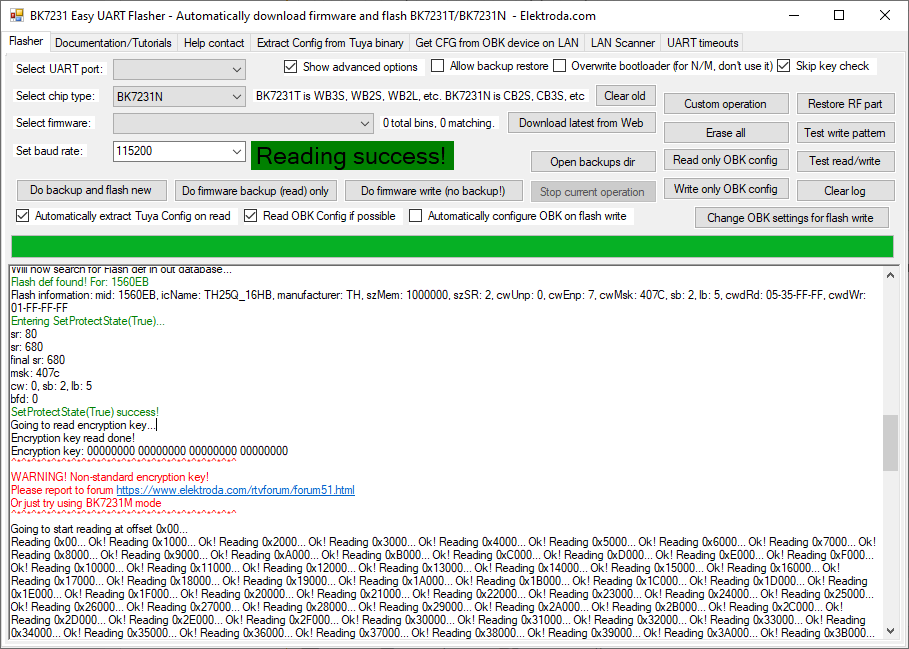
Task: Click Download latest from Web
Action: coord(581,123)
